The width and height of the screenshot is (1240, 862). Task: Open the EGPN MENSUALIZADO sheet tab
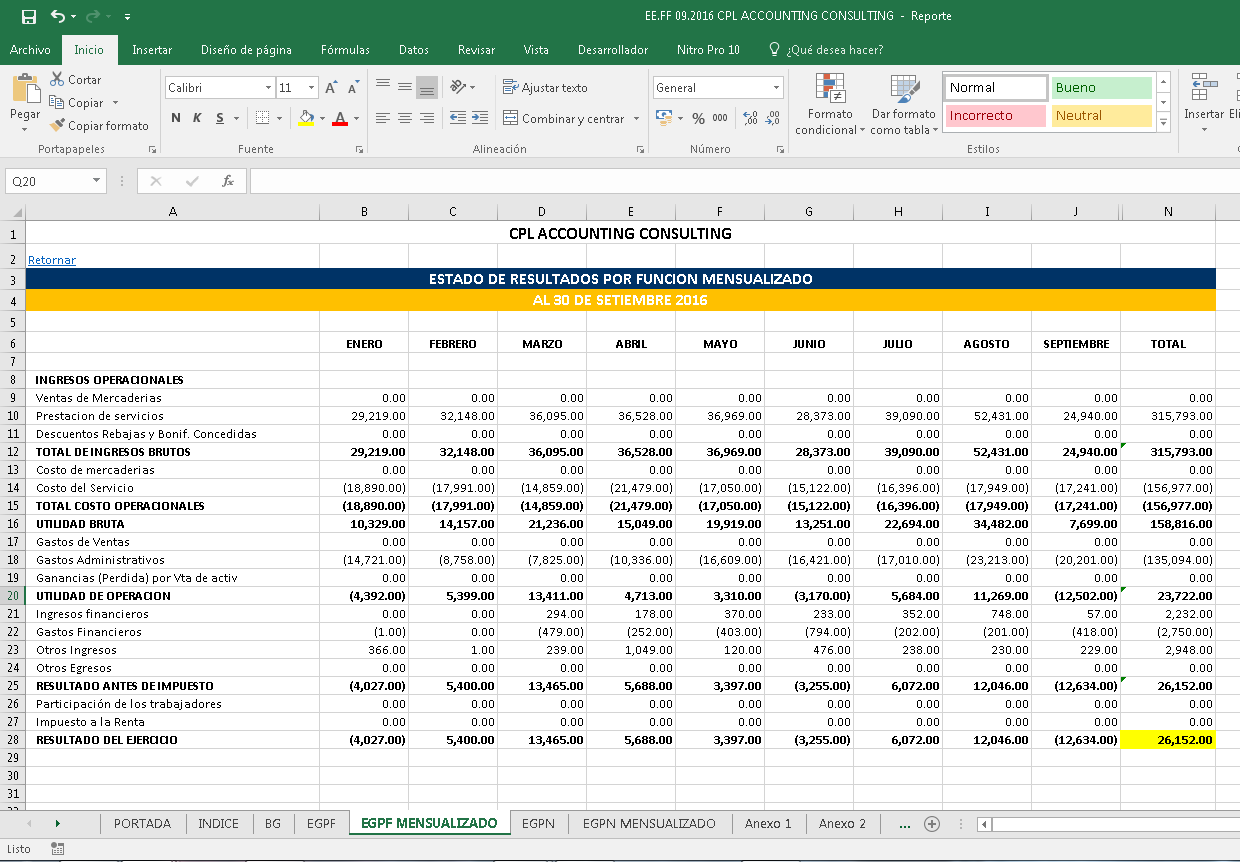(649, 824)
